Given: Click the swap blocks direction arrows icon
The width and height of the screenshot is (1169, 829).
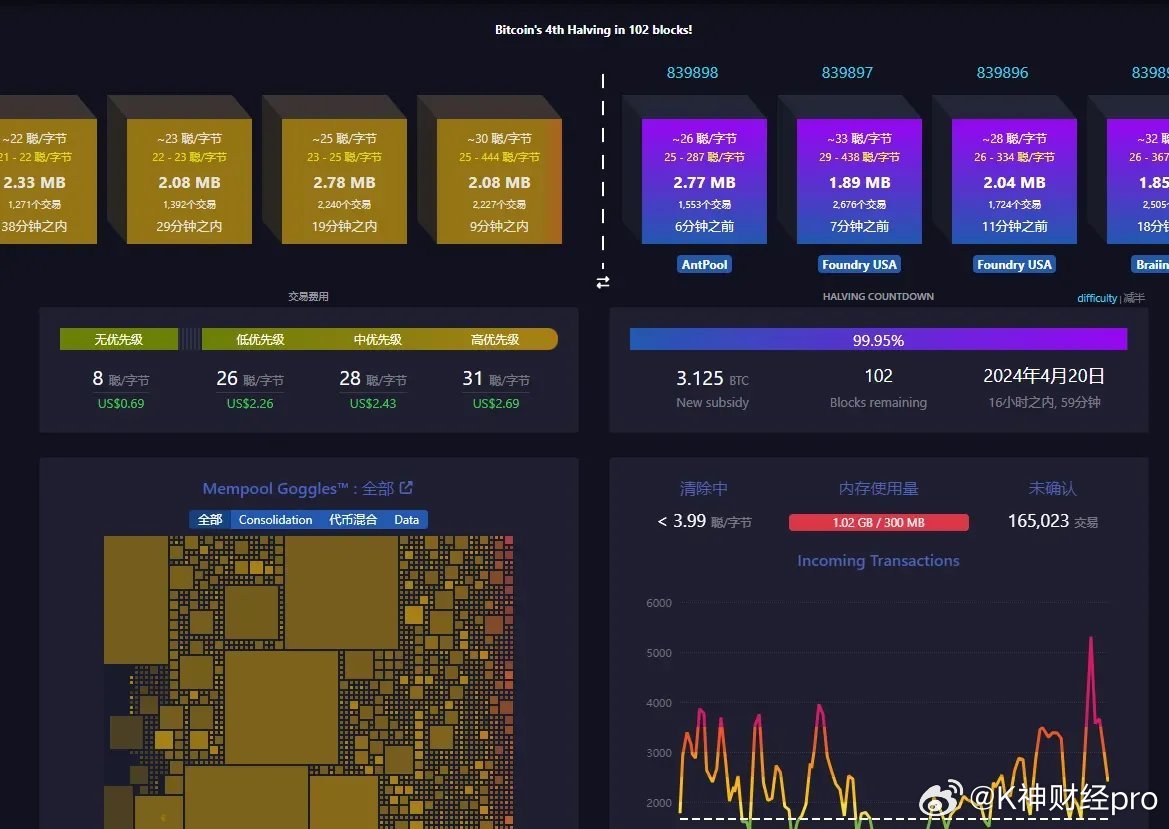Looking at the screenshot, I should pos(602,283).
